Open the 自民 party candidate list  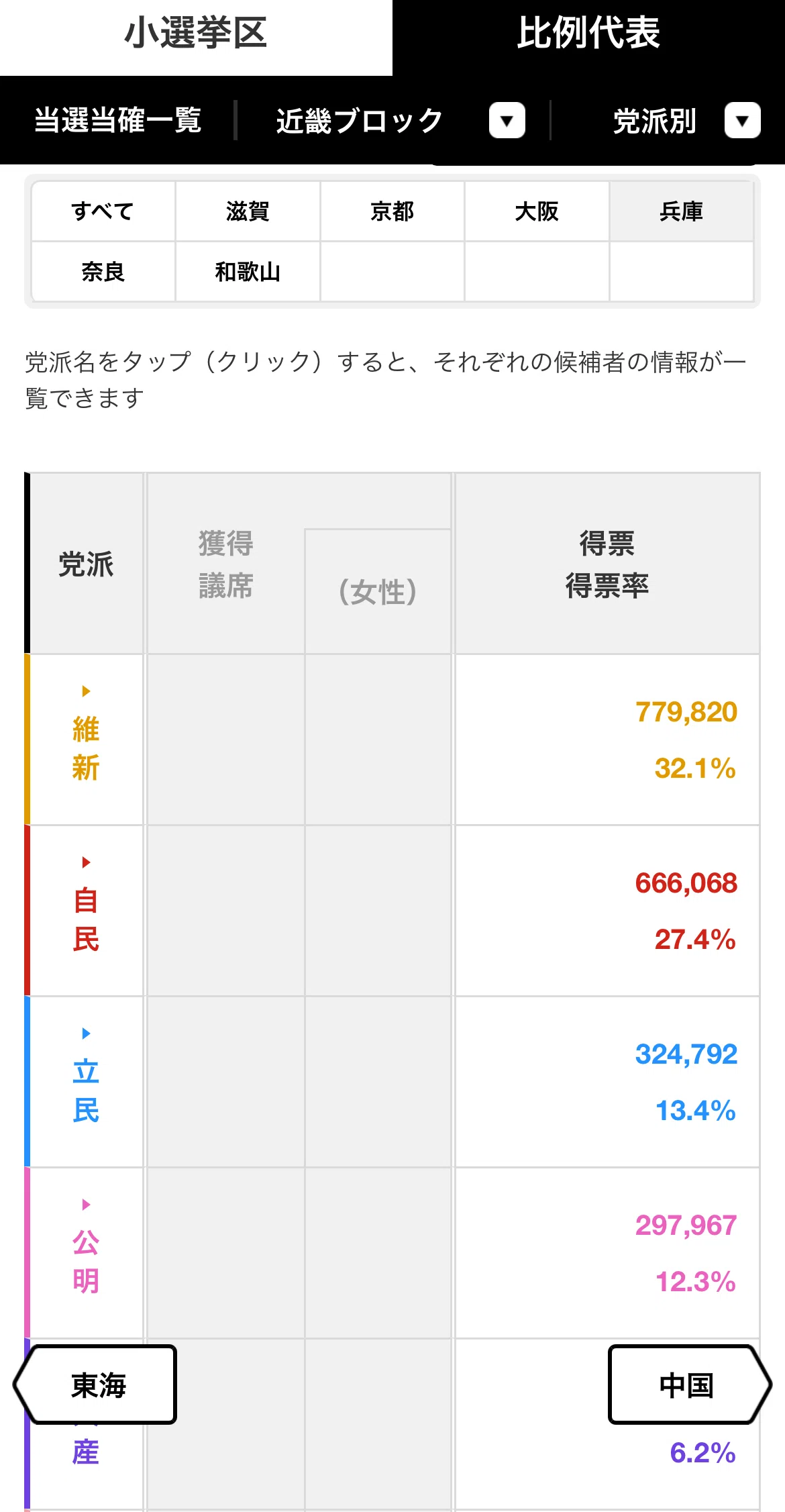pyautogui.click(x=86, y=919)
